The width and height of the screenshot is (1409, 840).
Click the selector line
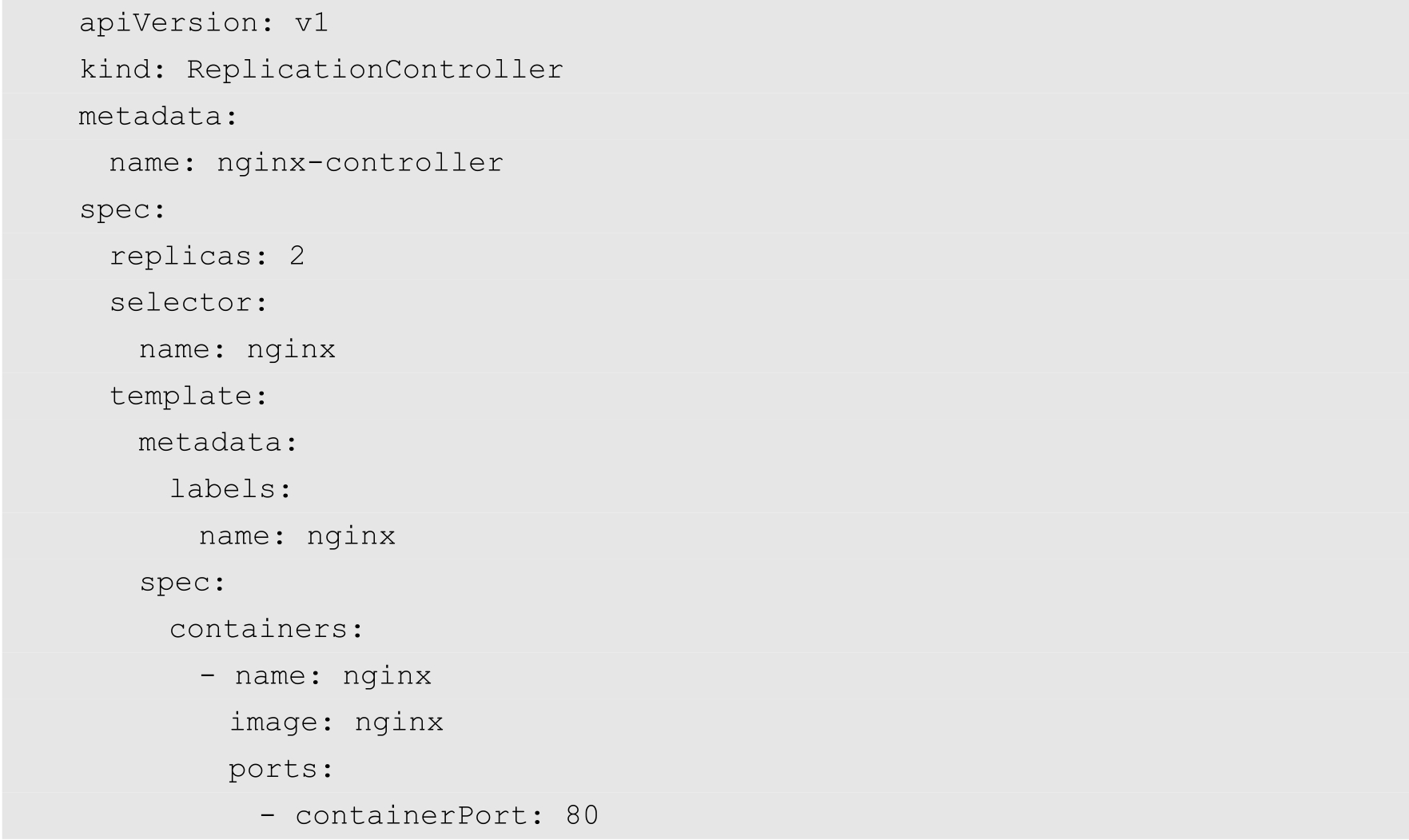(x=189, y=303)
